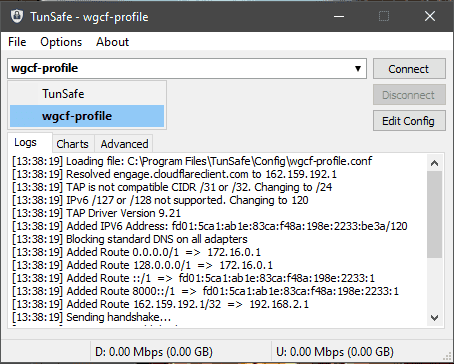Select TunSafe from the profile list
This screenshot has width=454, height=364.
click(x=87, y=94)
